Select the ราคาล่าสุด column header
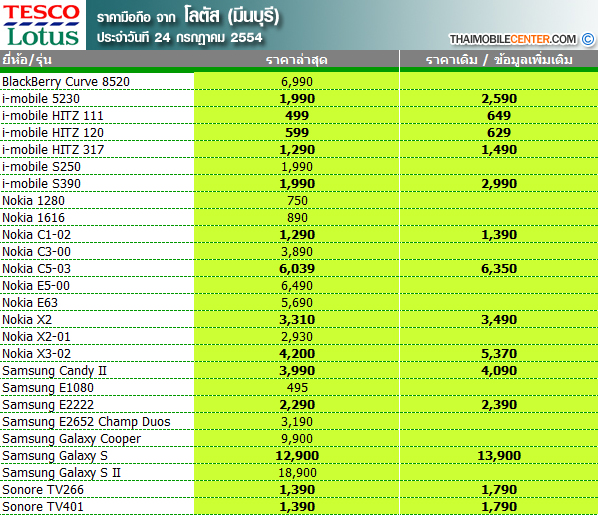Viewport: 598px width, 515px height. click(x=297, y=60)
